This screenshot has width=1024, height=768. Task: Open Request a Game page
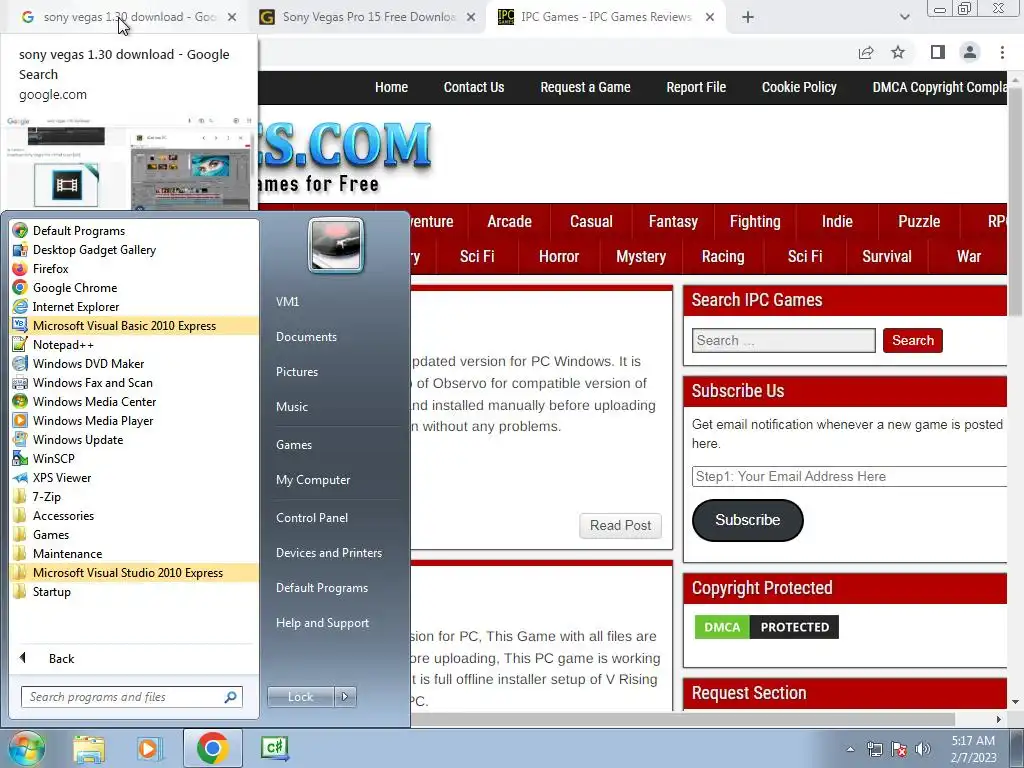585,87
